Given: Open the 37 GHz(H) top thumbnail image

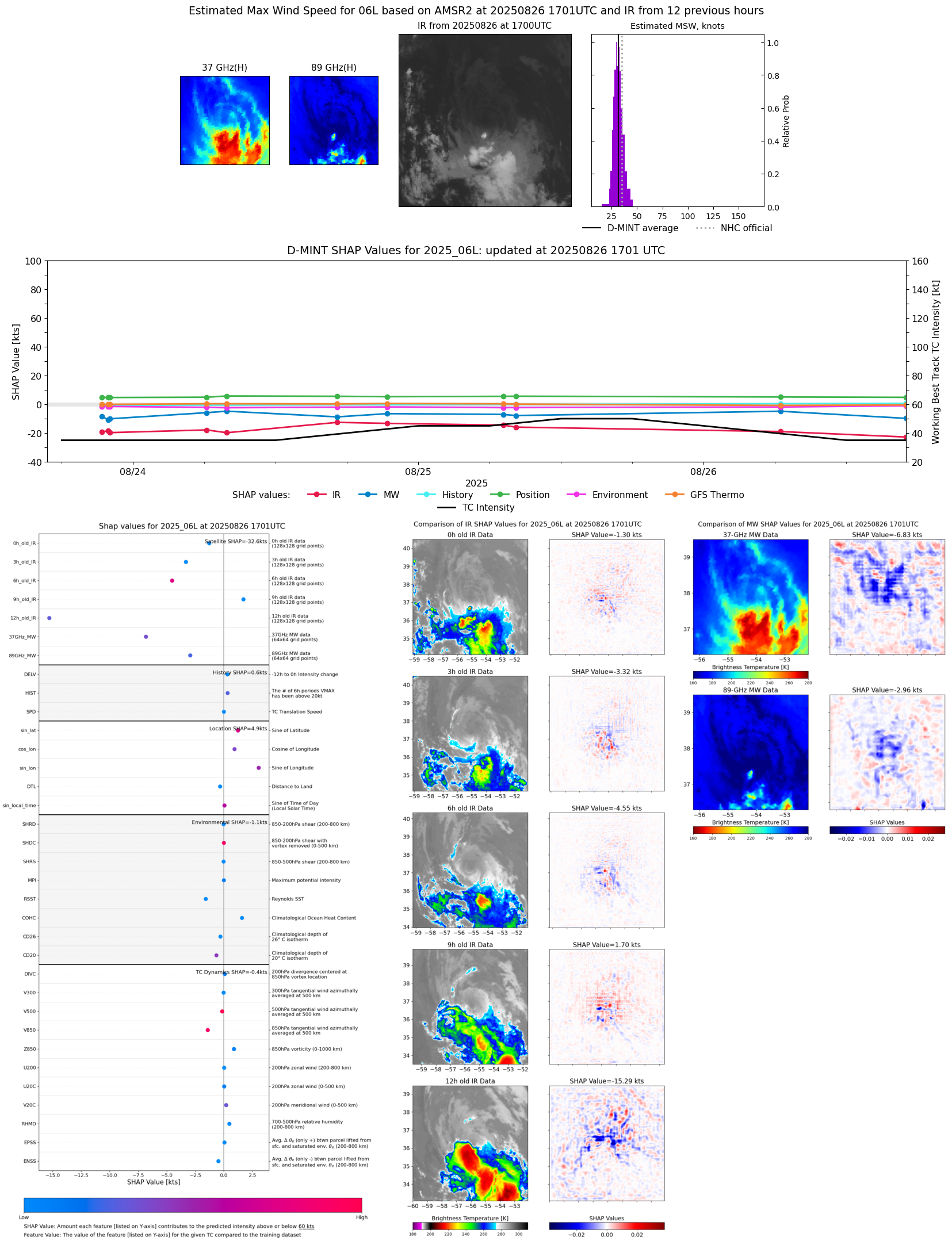Looking at the screenshot, I should click(x=224, y=120).
